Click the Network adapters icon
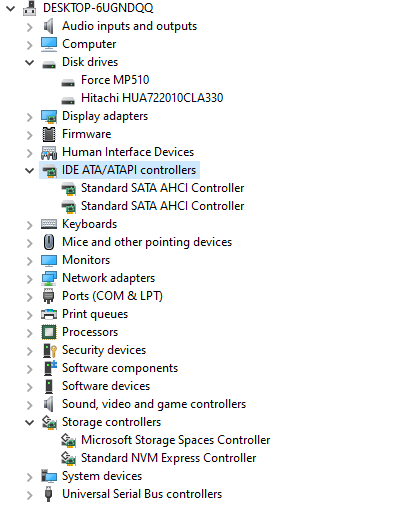Image resolution: width=401 pixels, height=508 pixels. tap(49, 278)
